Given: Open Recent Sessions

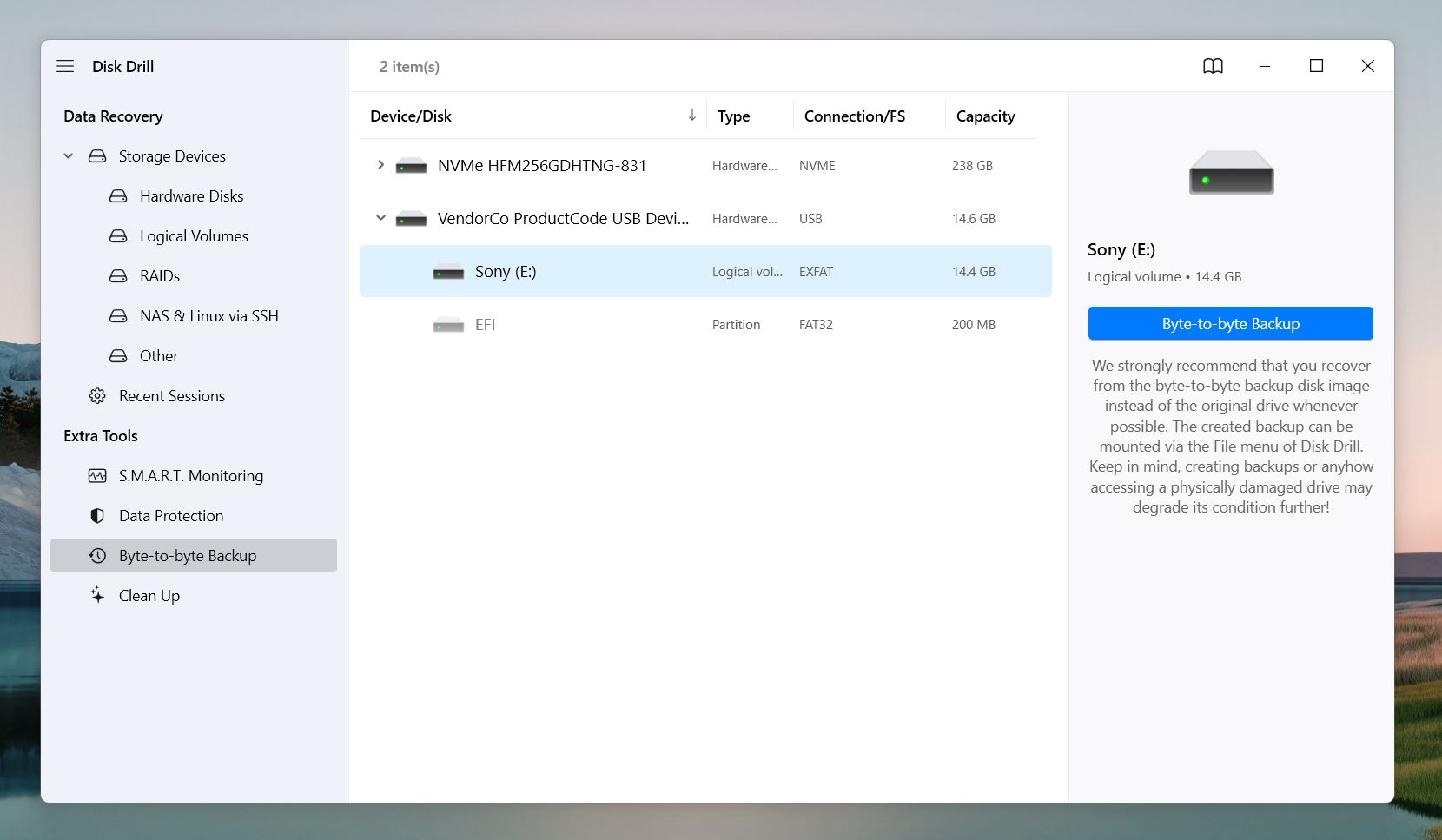Looking at the screenshot, I should pos(172,396).
